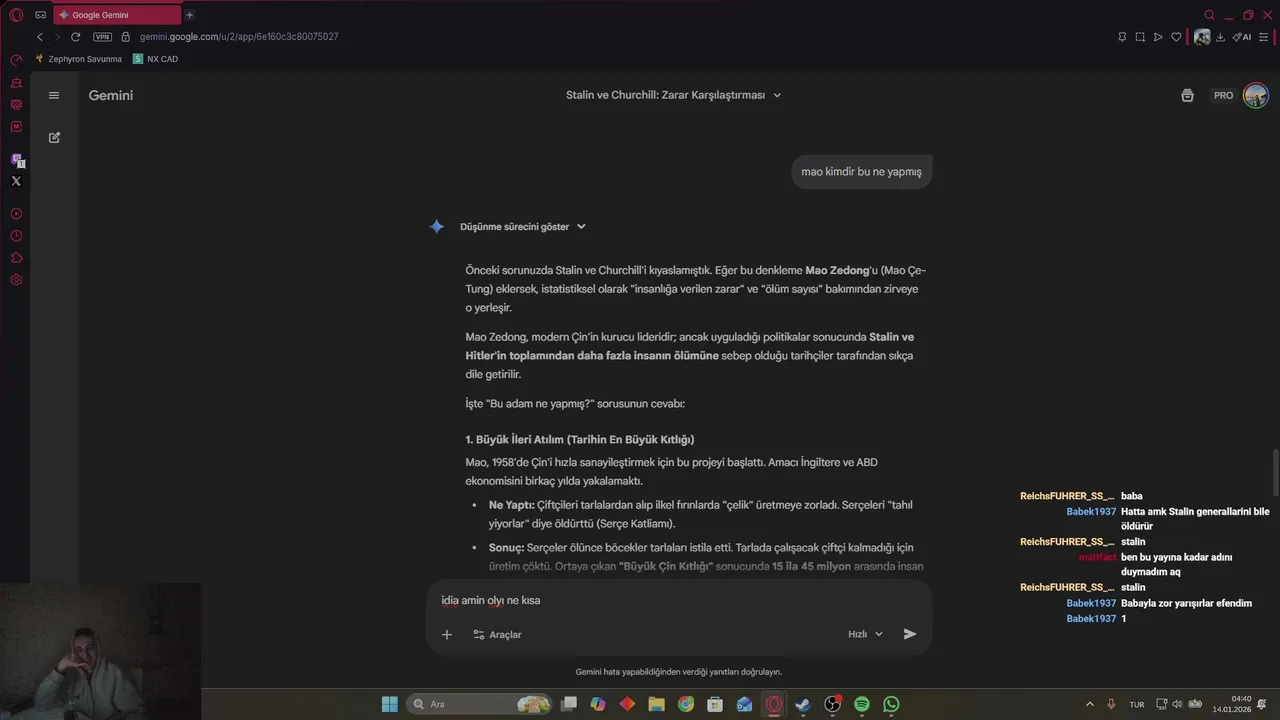Show hidden system tray icons chevron
The image size is (1280, 720).
coord(1090,704)
